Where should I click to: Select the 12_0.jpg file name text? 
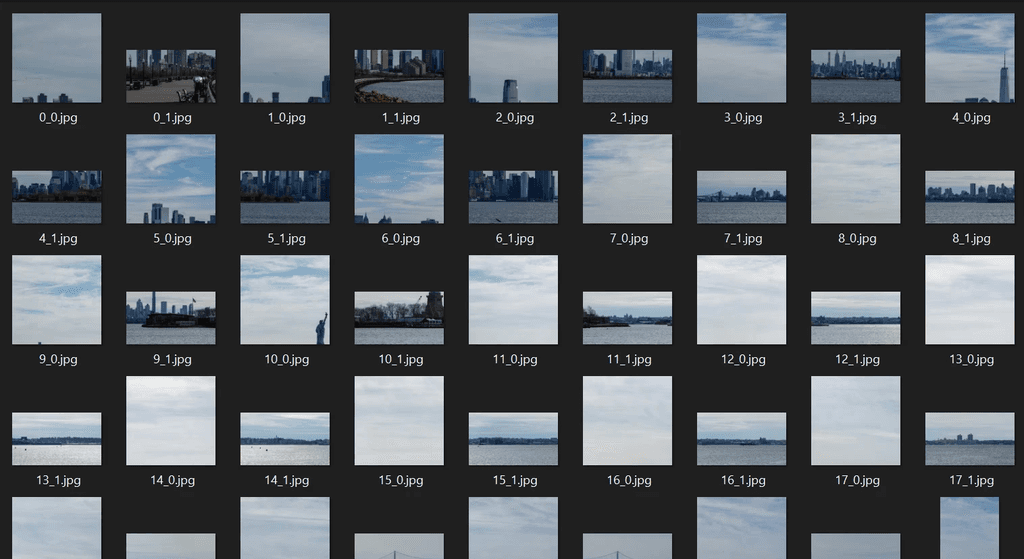click(743, 360)
